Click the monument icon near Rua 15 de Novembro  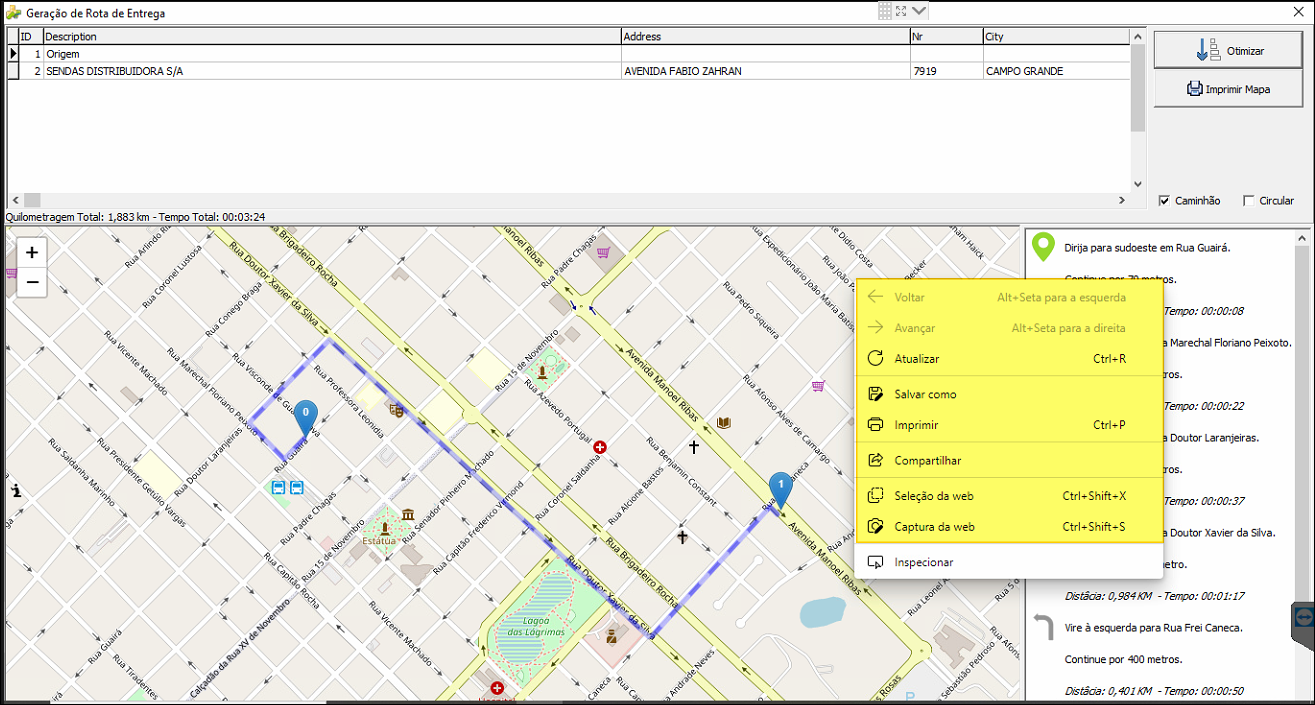coord(542,373)
